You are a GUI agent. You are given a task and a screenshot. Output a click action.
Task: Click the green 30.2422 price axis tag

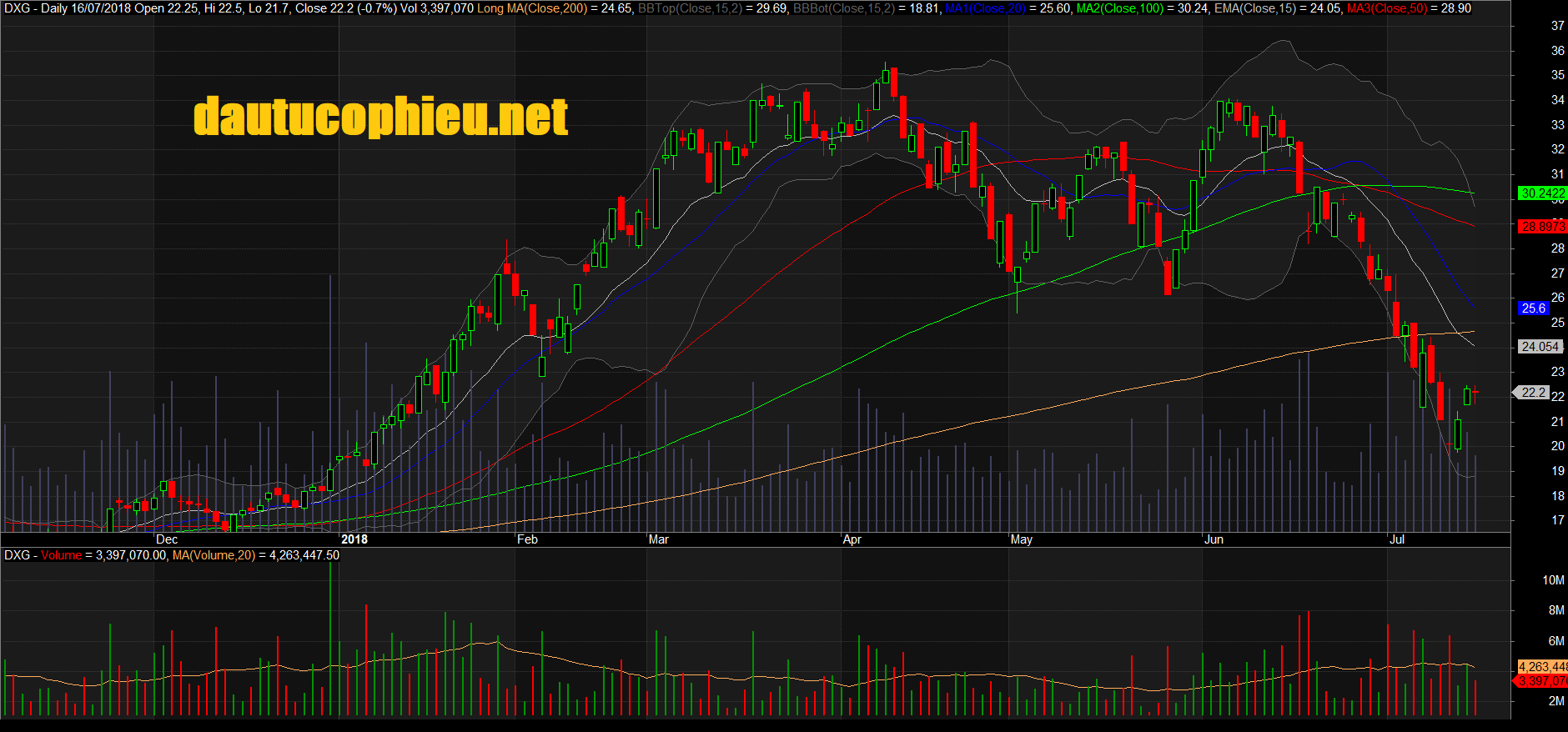tap(1542, 193)
